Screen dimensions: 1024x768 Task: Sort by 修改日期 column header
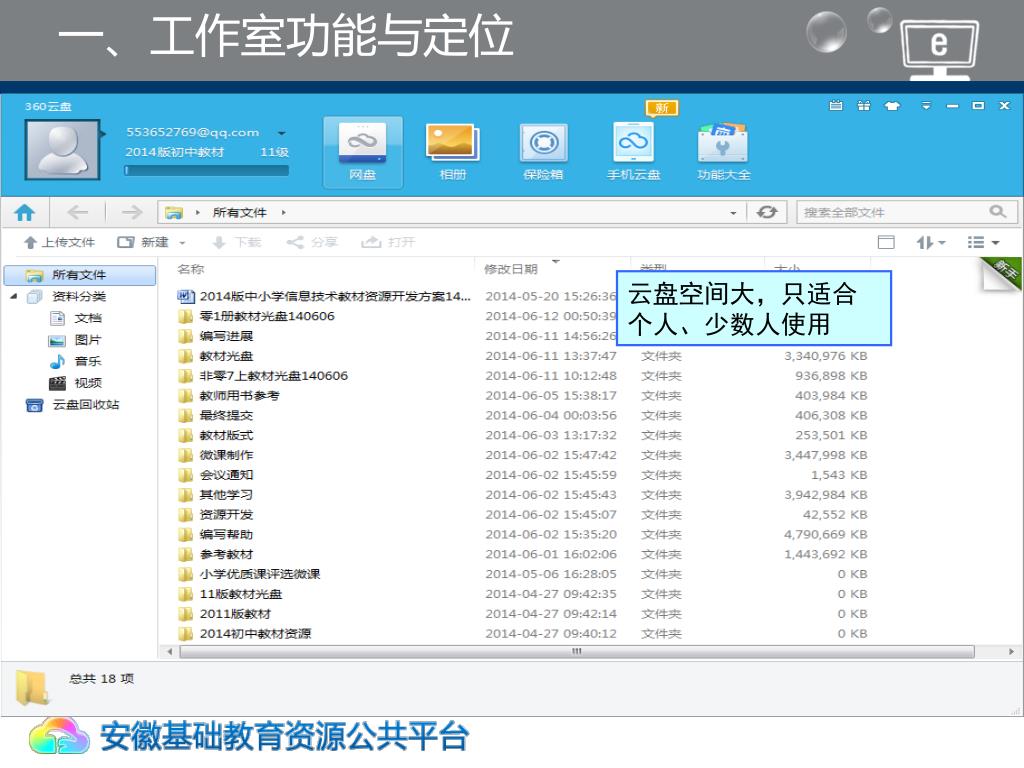(x=511, y=269)
